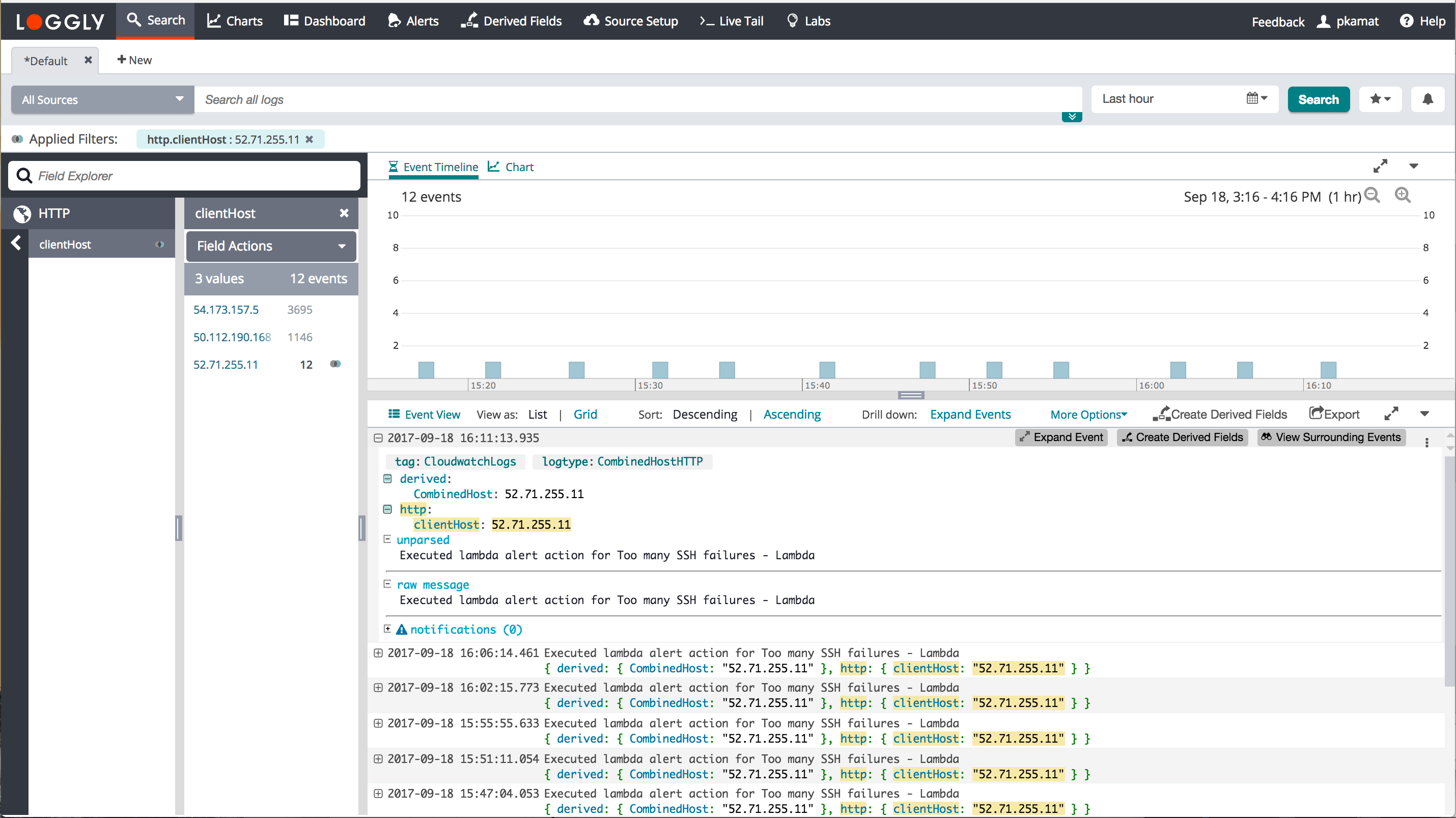Open the All Sources dropdown
The height and width of the screenshot is (818, 1456).
pos(101,99)
